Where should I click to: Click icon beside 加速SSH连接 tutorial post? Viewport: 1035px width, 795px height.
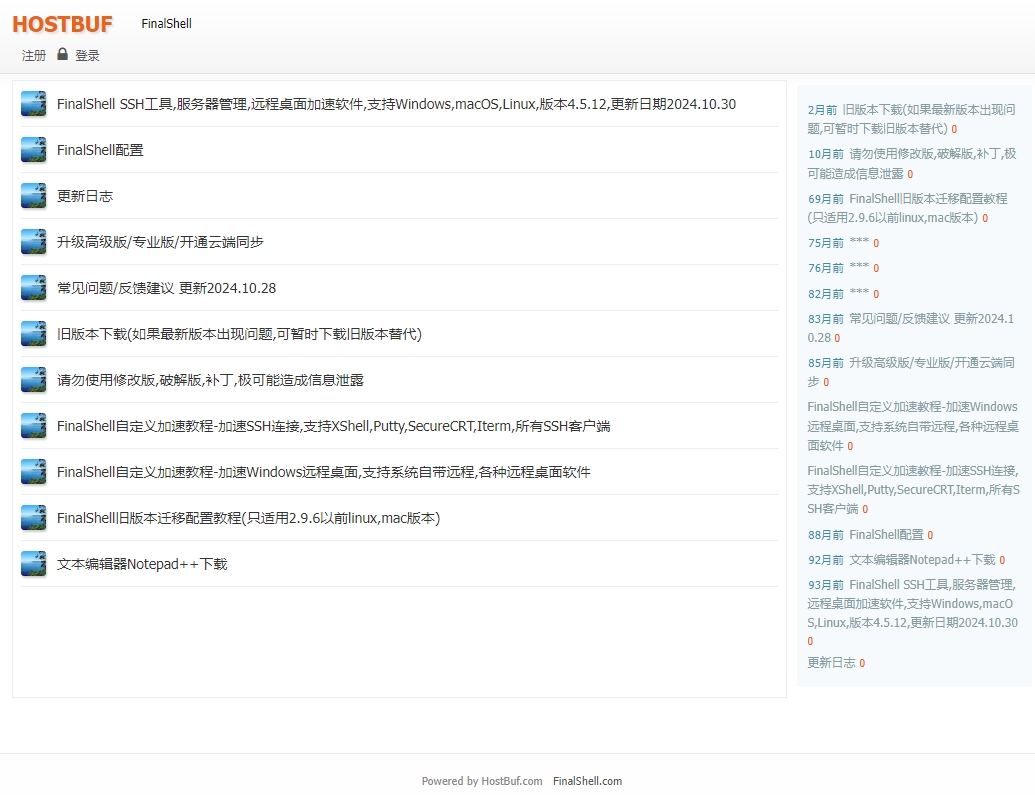34,426
